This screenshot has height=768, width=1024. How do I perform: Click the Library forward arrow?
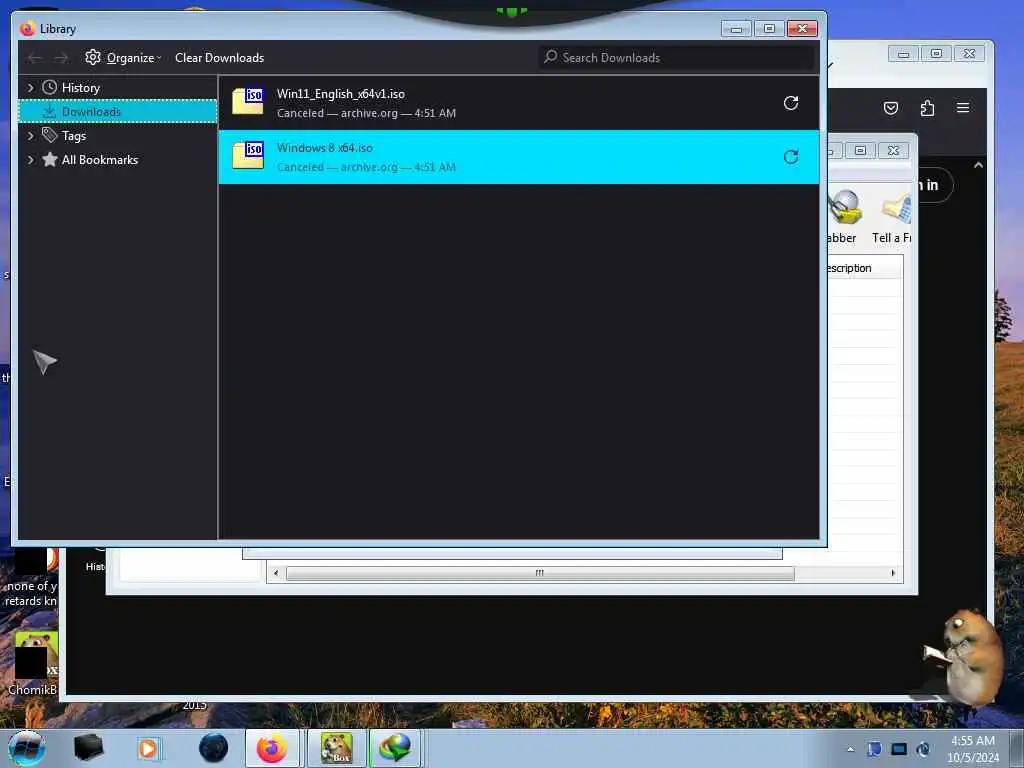pyautogui.click(x=61, y=58)
